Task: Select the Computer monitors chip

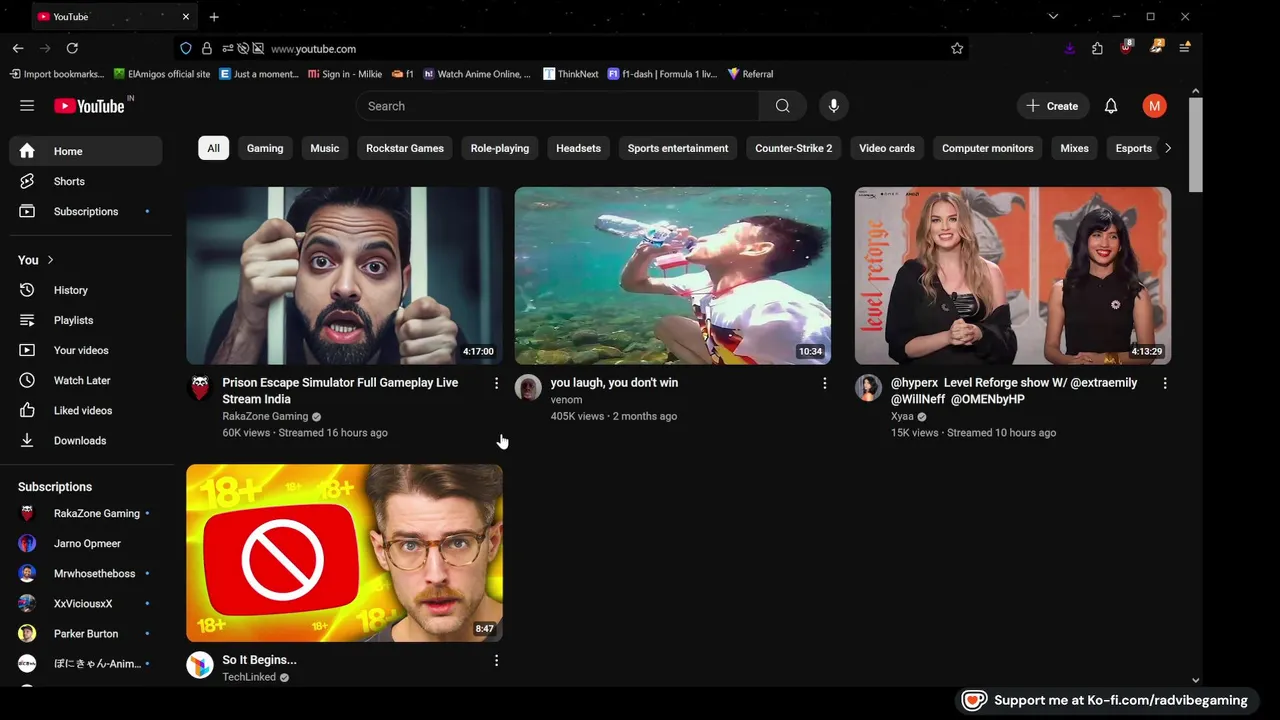Action: tap(988, 148)
